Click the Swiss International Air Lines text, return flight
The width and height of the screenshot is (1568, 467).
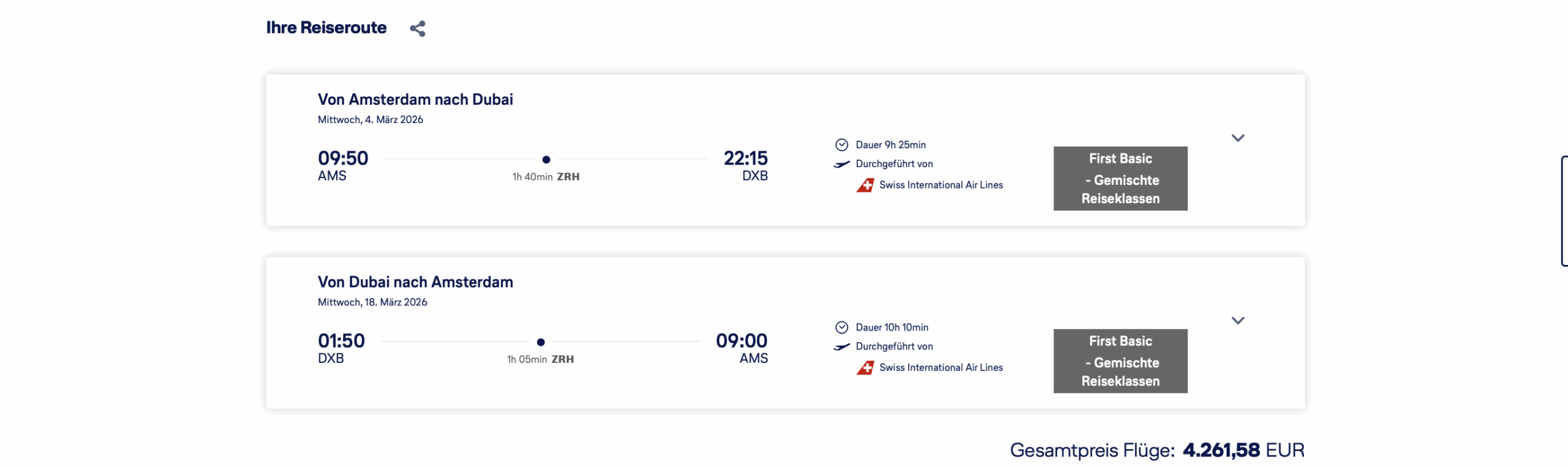(x=941, y=367)
